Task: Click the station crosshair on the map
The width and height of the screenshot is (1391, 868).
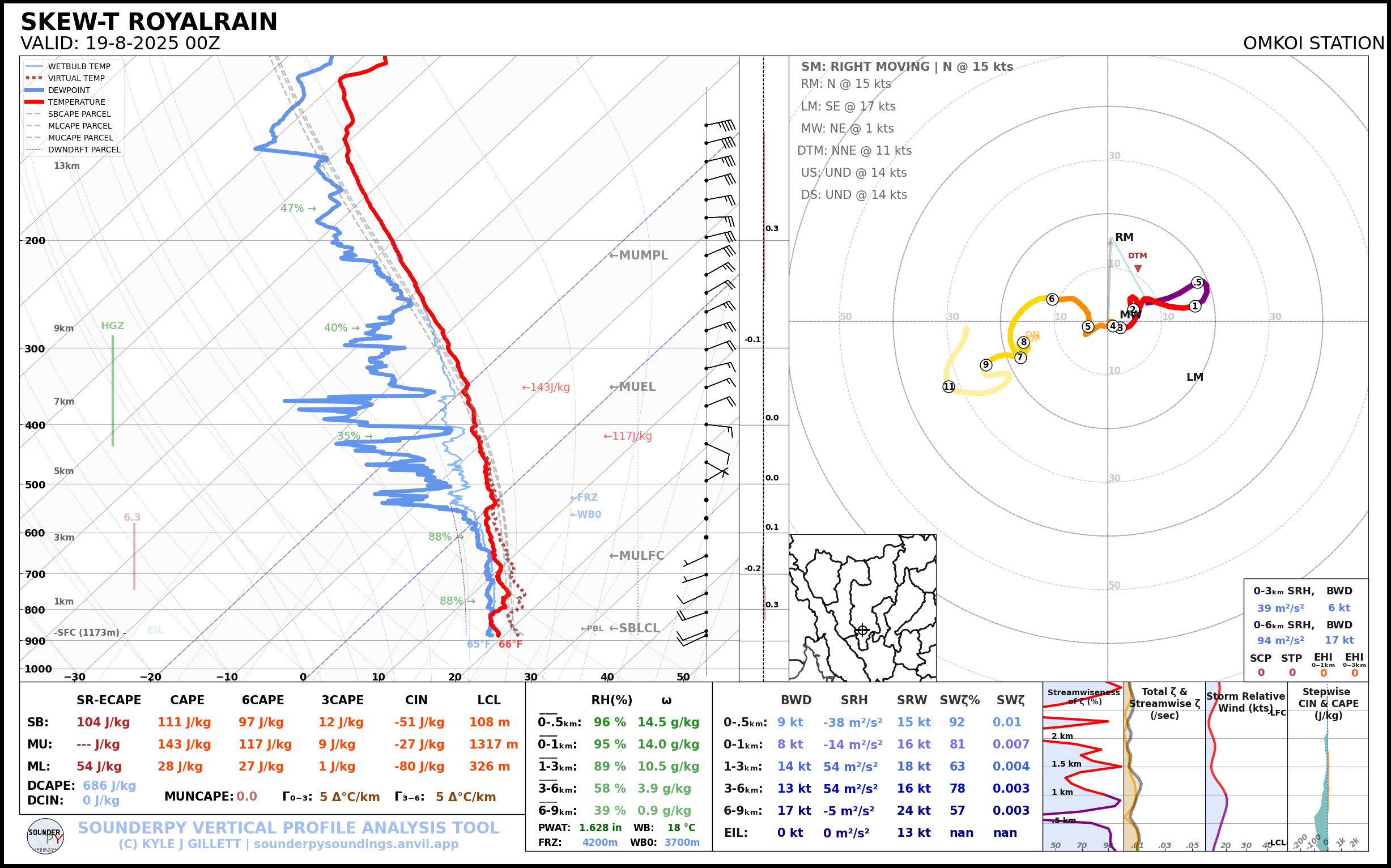Action: tap(862, 631)
